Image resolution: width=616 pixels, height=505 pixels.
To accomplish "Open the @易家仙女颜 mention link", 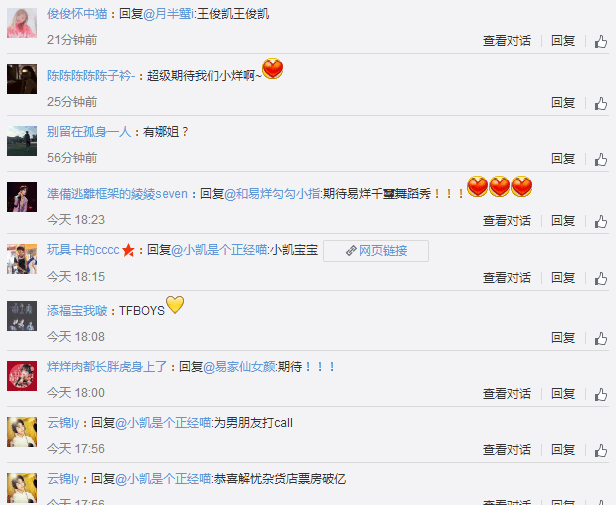I will click(x=239, y=367).
